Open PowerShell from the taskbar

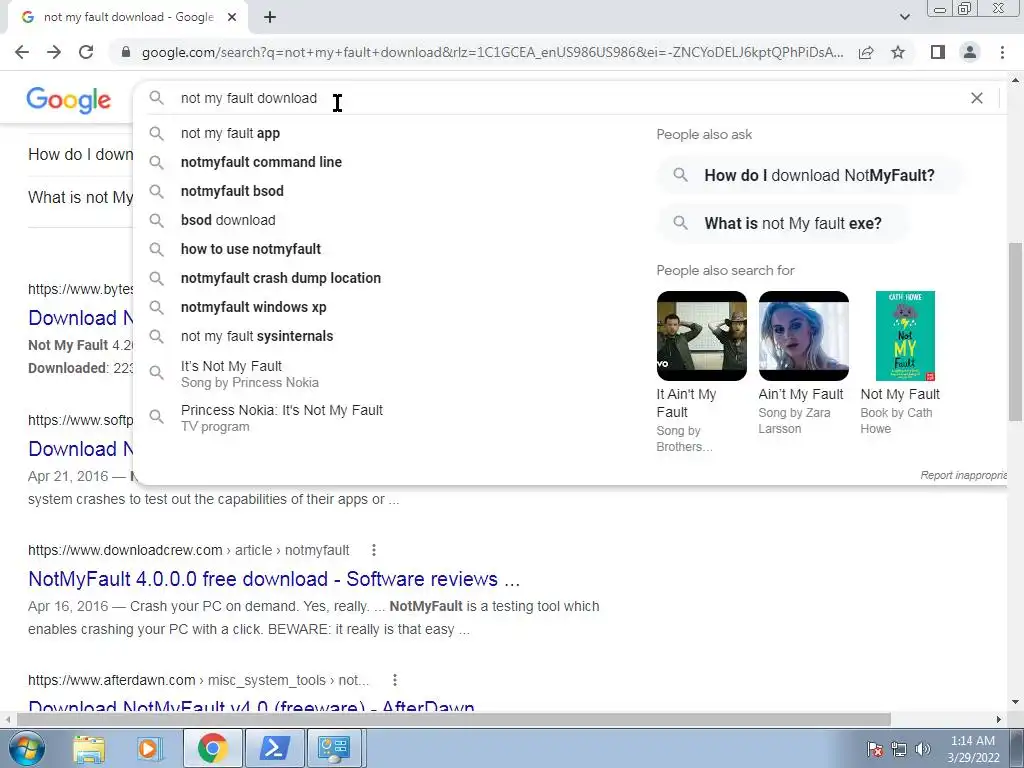tap(274, 748)
